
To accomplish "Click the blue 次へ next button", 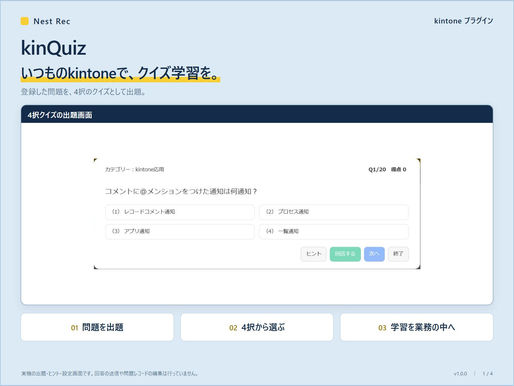I will 374,254.
